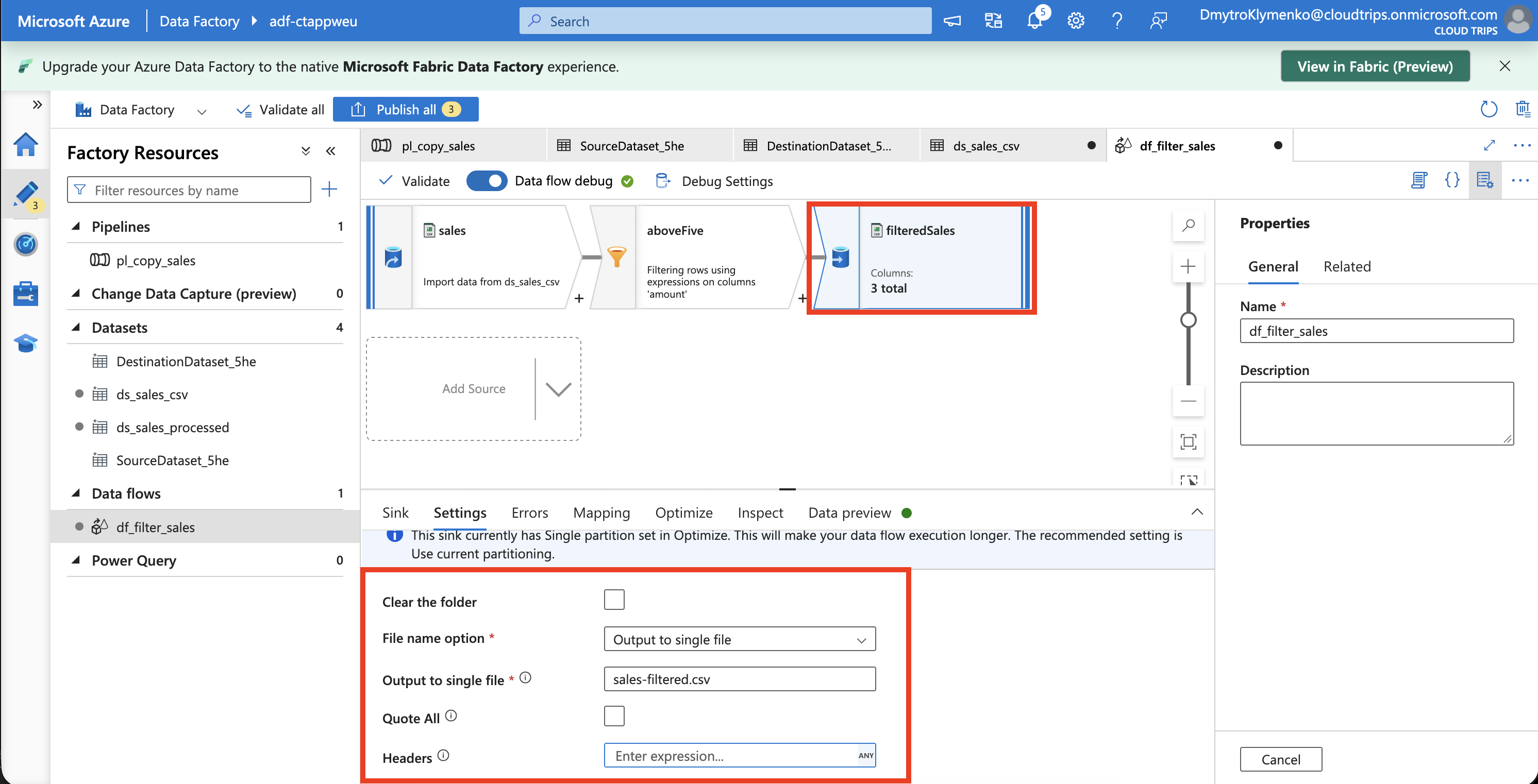Open the Optimize tab
Image resolution: width=1538 pixels, height=784 pixels.
(683, 513)
